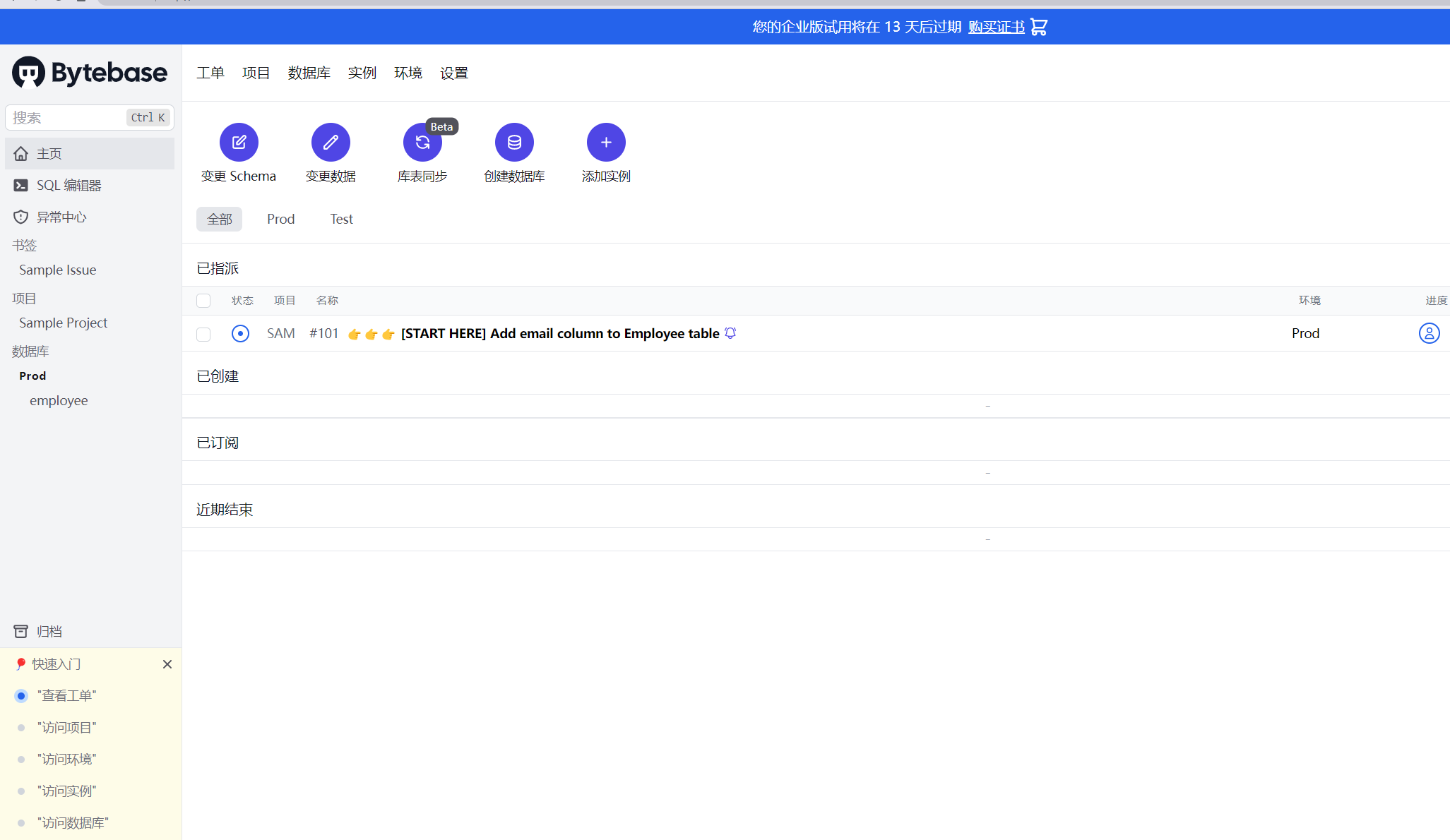Click the open status icon for issue #101
Viewport: 1450px width, 840px height.
[240, 333]
